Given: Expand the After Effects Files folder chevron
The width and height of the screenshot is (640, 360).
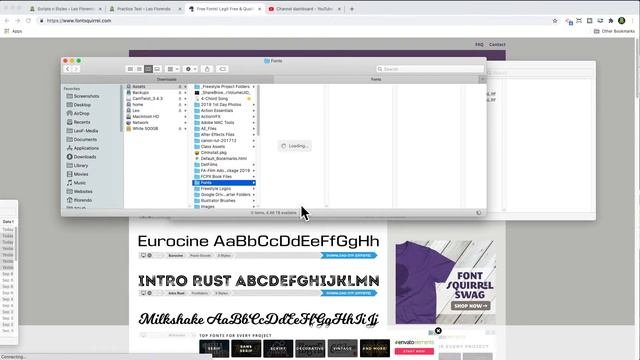Looking at the screenshot, I should coord(253,134).
